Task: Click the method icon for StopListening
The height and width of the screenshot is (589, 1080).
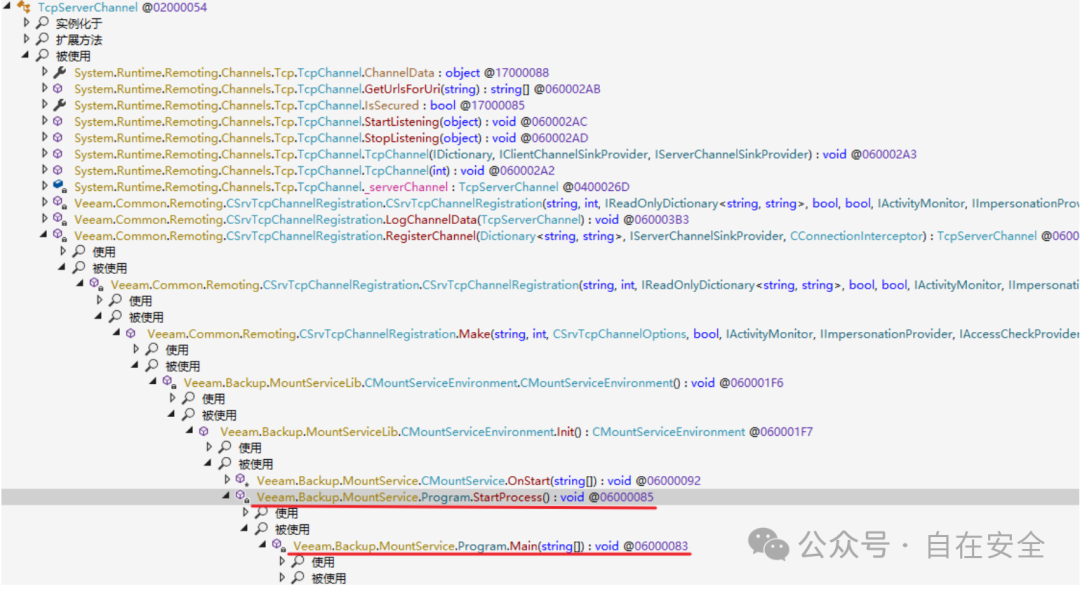Action: [59, 138]
